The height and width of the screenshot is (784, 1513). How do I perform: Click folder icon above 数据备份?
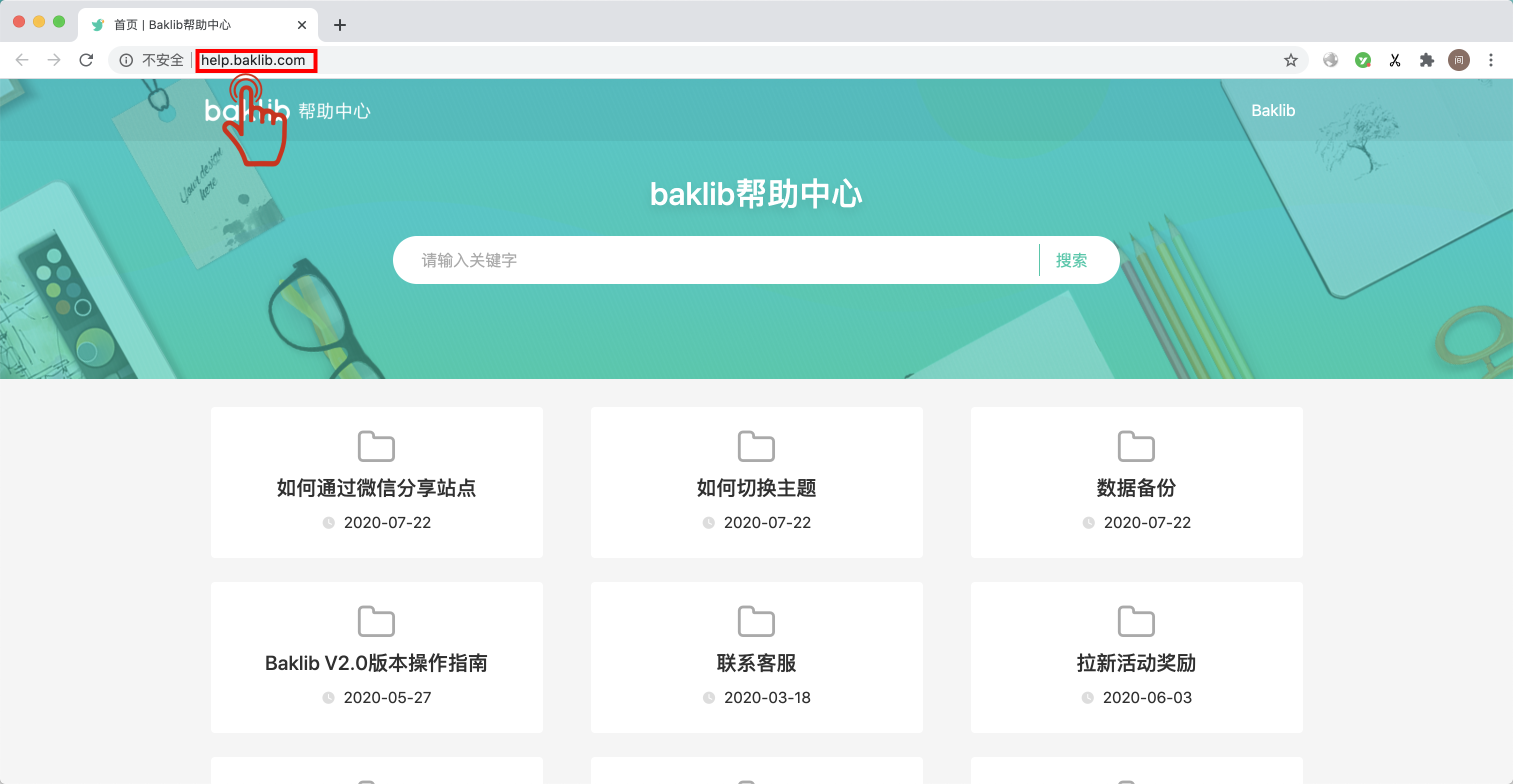pyautogui.click(x=1136, y=445)
